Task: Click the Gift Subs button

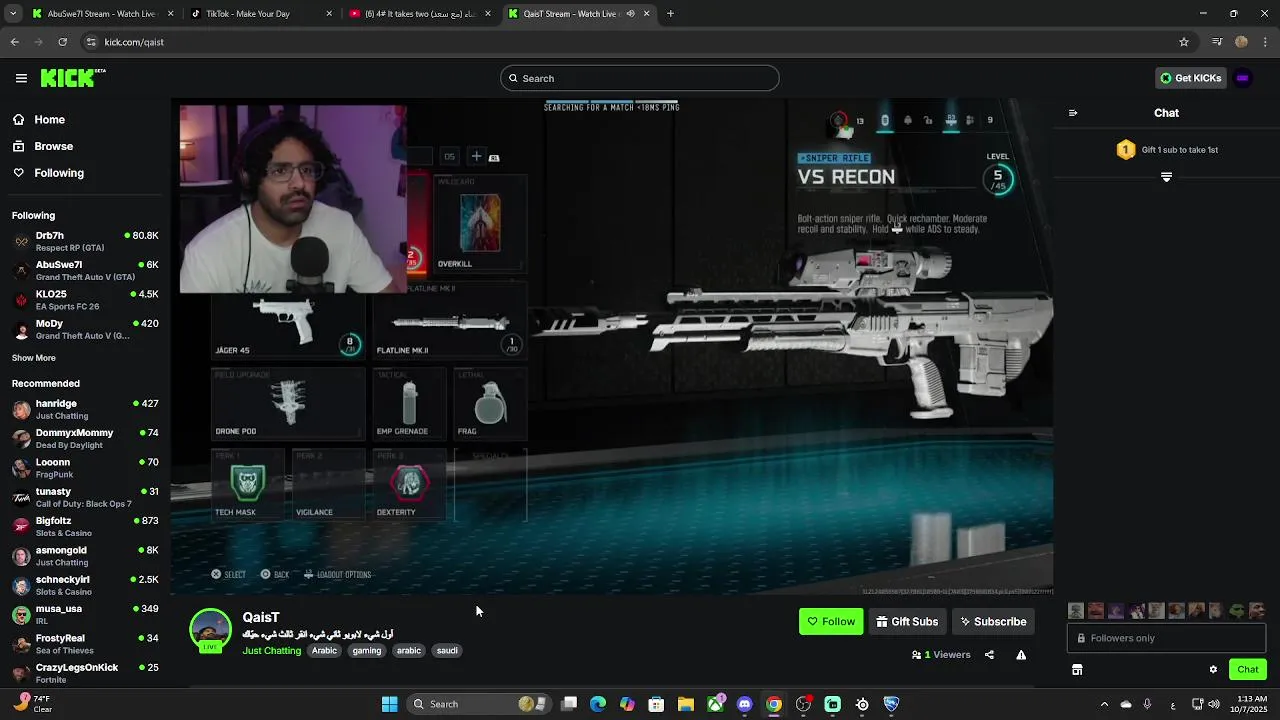Action: (x=907, y=621)
